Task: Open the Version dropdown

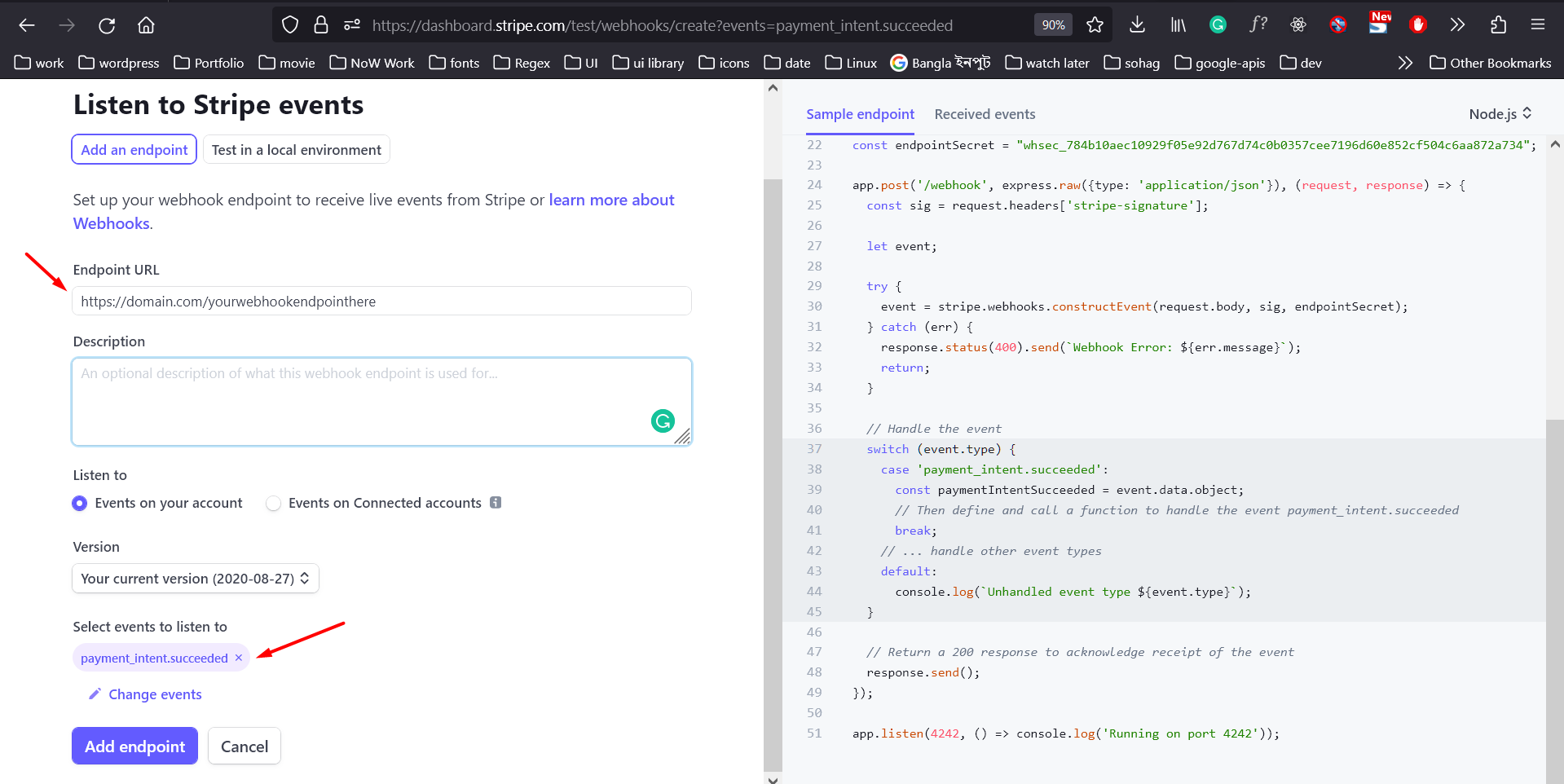Action: (196, 579)
